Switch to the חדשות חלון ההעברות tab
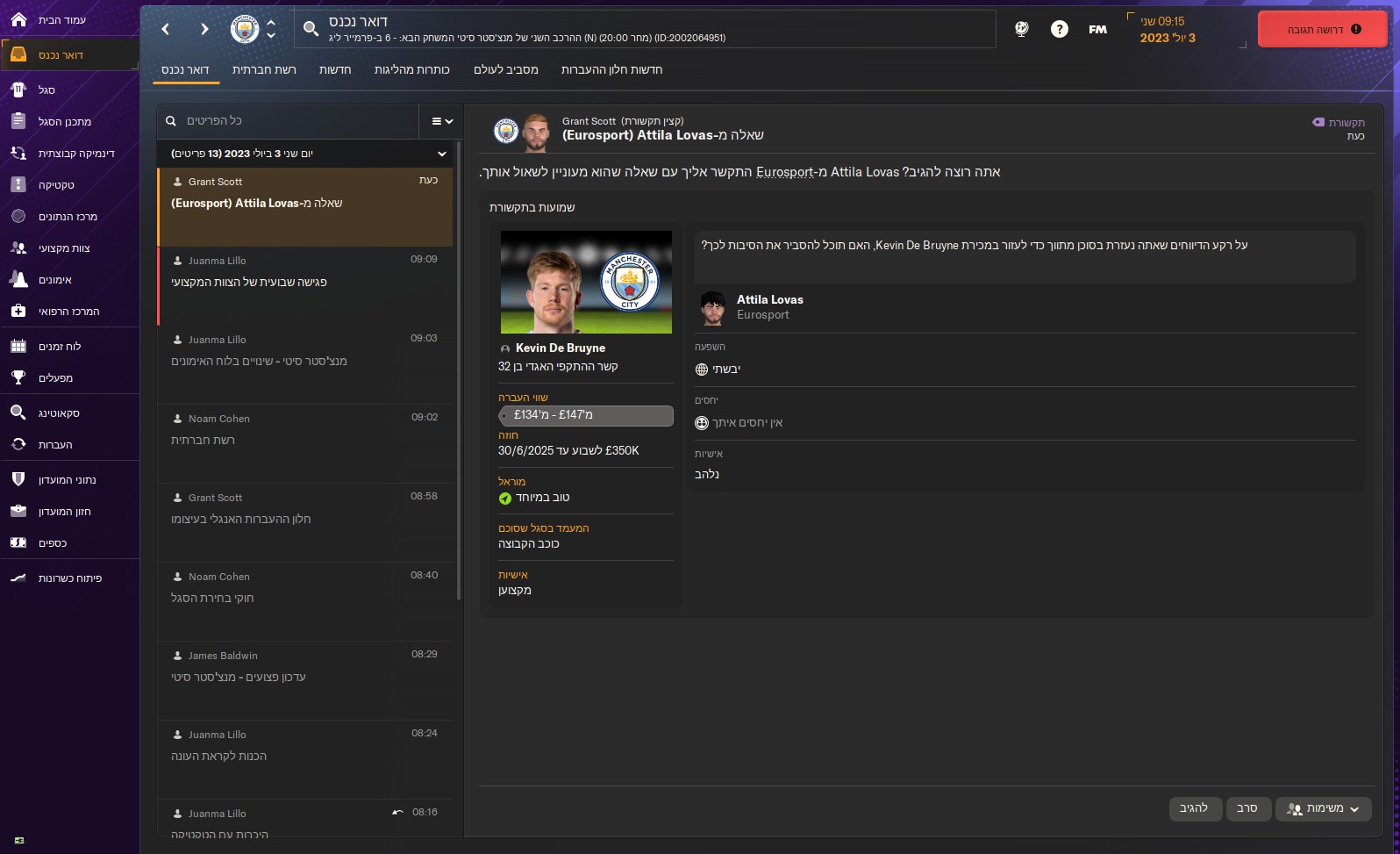The width and height of the screenshot is (1400, 854). tap(612, 69)
